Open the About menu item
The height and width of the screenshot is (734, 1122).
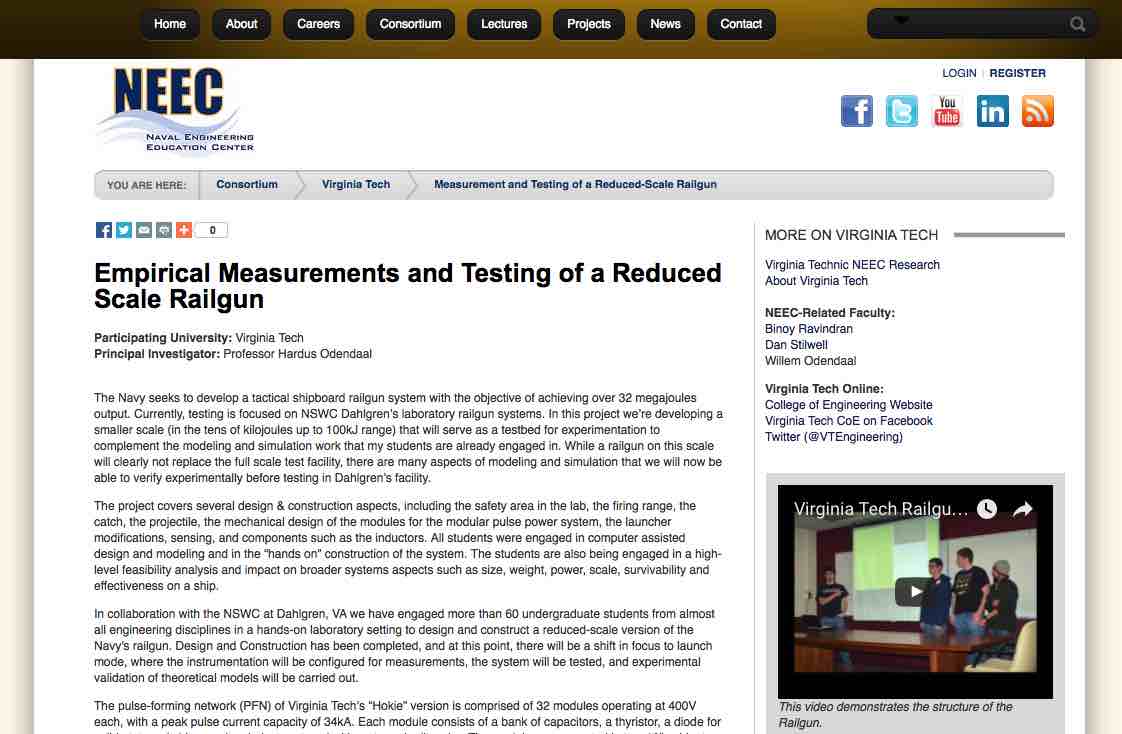point(241,24)
